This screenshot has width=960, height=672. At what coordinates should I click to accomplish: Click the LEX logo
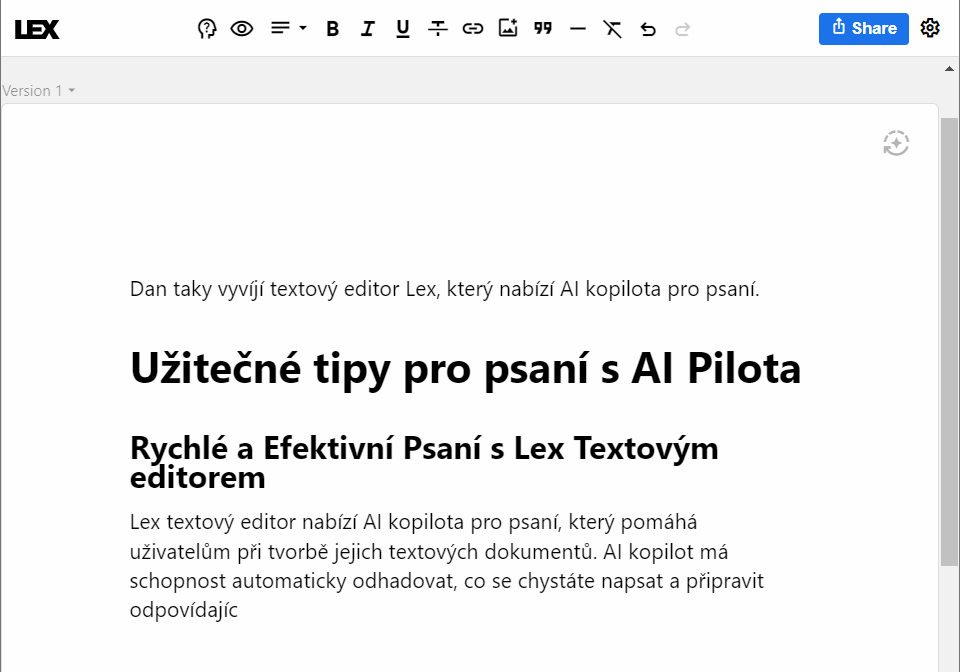[38, 28]
